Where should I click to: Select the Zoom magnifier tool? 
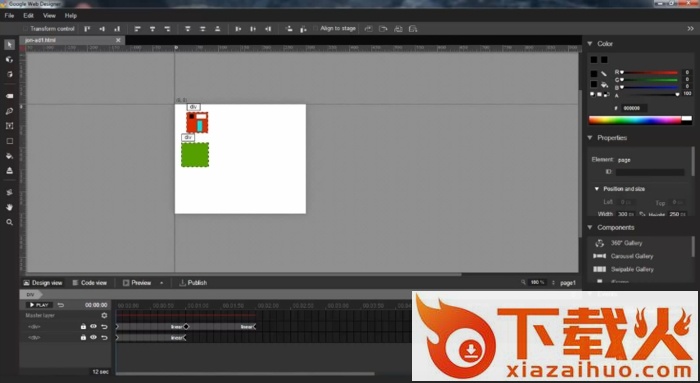[x=9, y=222]
